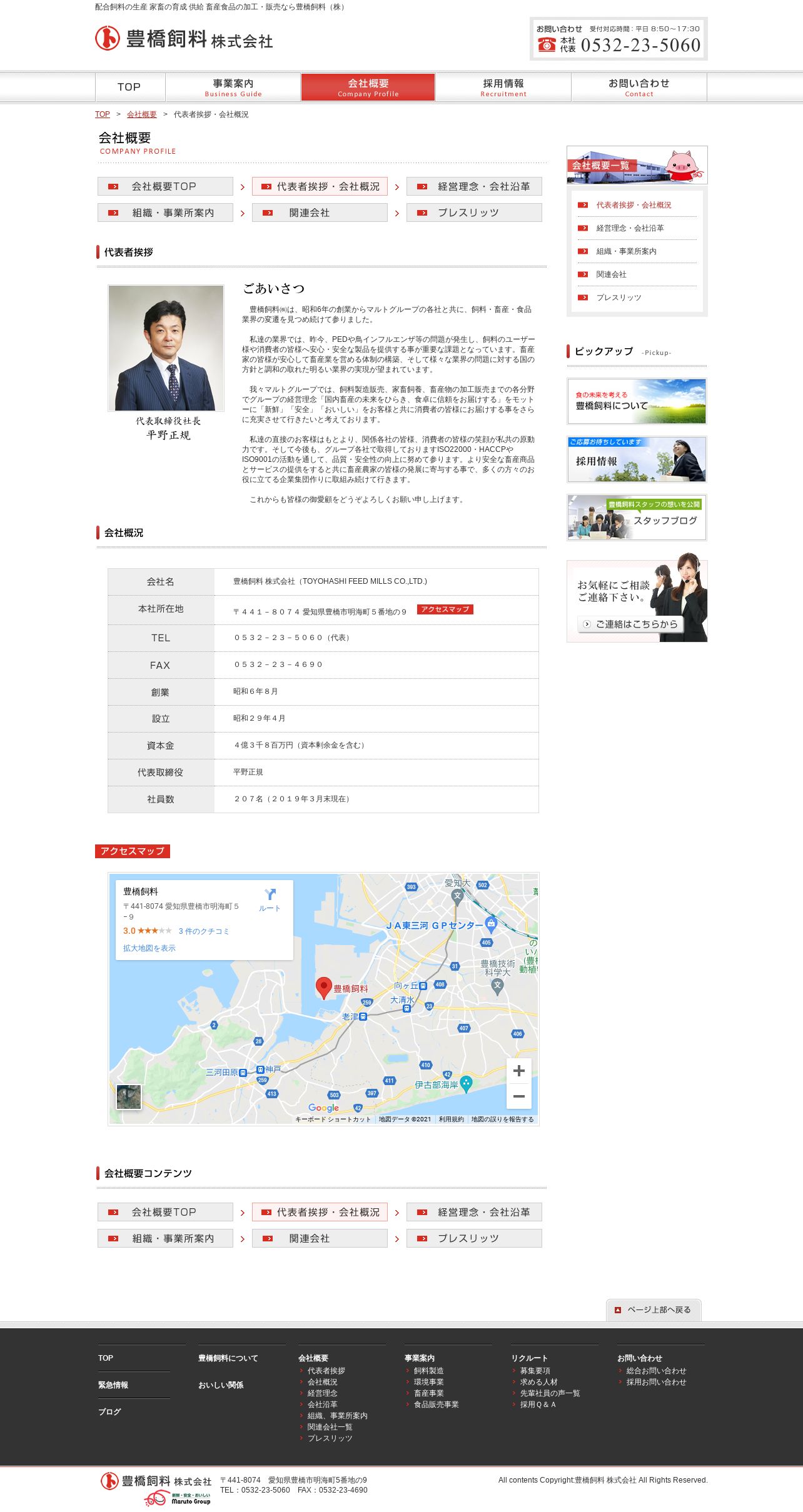The image size is (803, 1512).
Task: Click 拡大地図を表示 link in map card
Action: click(x=149, y=948)
